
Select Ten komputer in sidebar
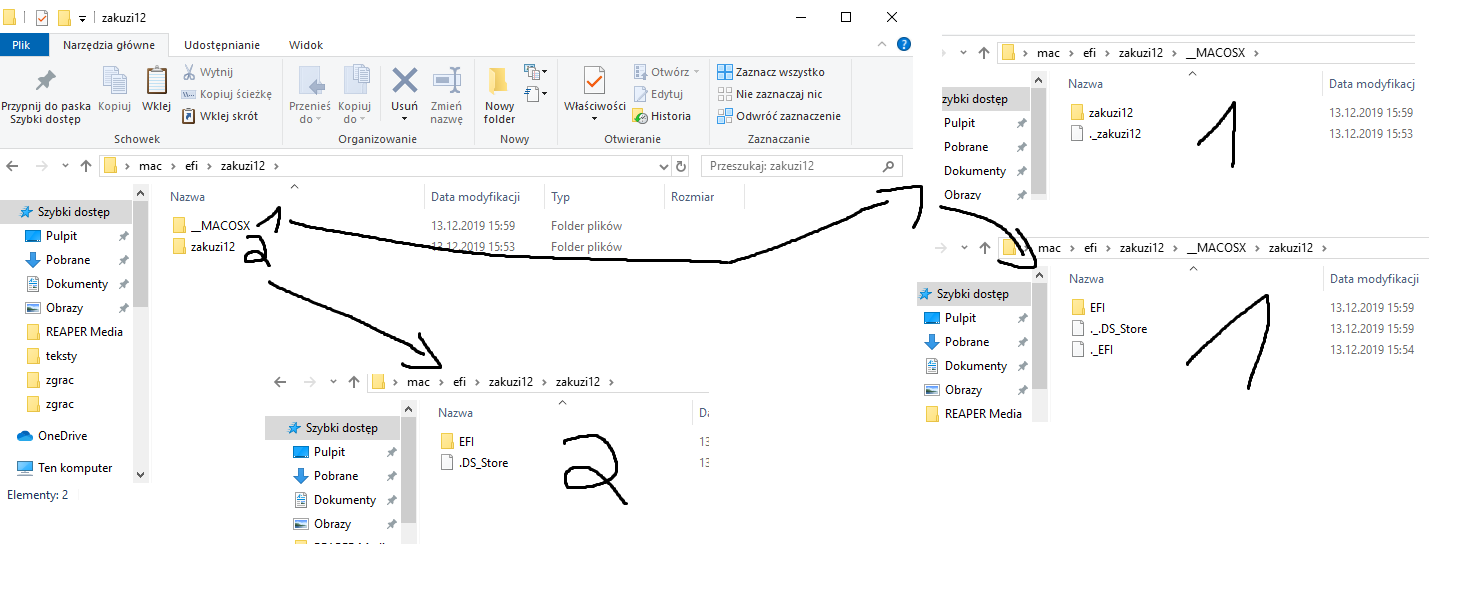click(x=66, y=468)
